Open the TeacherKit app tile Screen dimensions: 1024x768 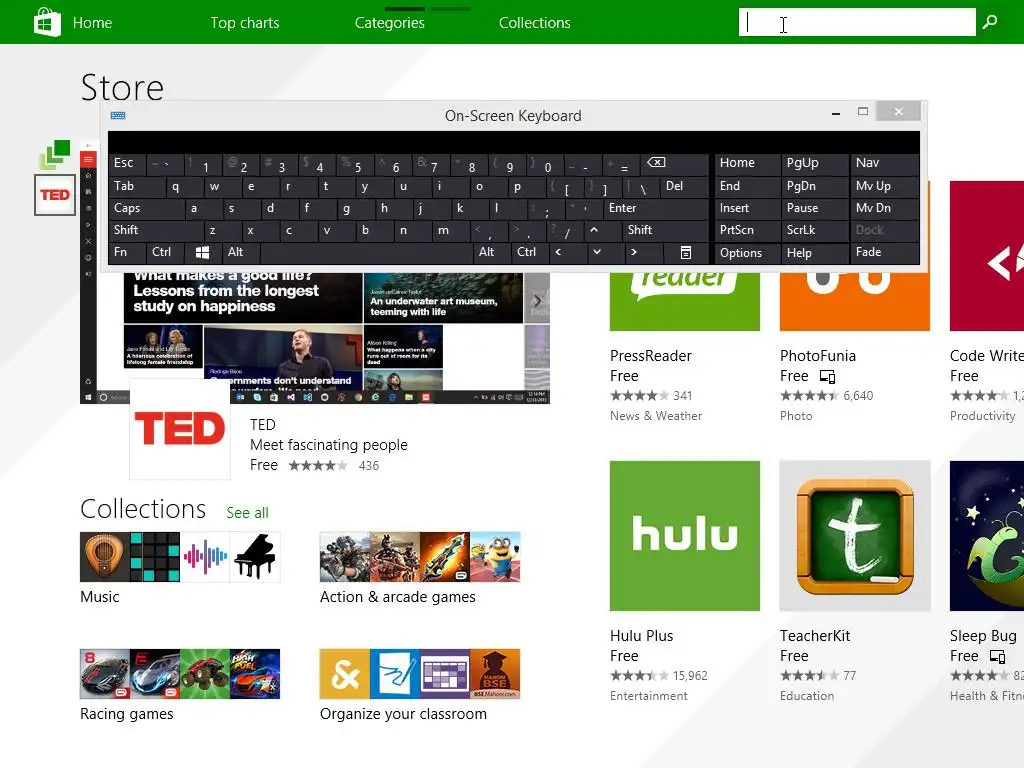854,536
